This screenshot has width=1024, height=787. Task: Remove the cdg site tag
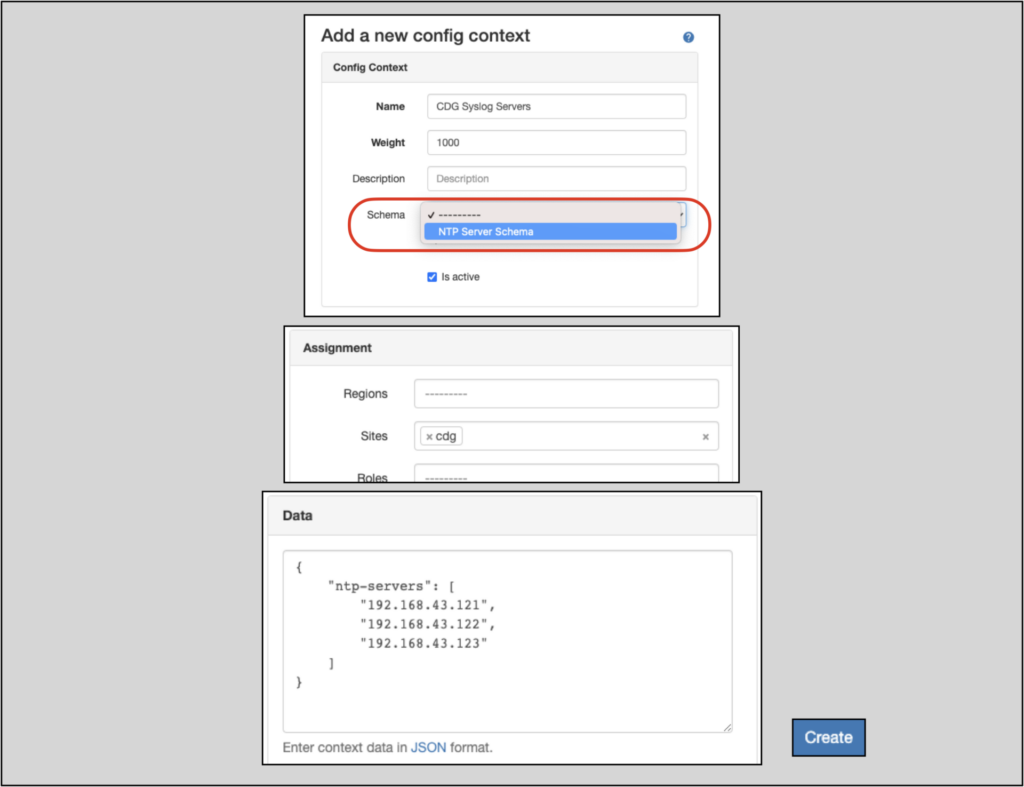429,437
